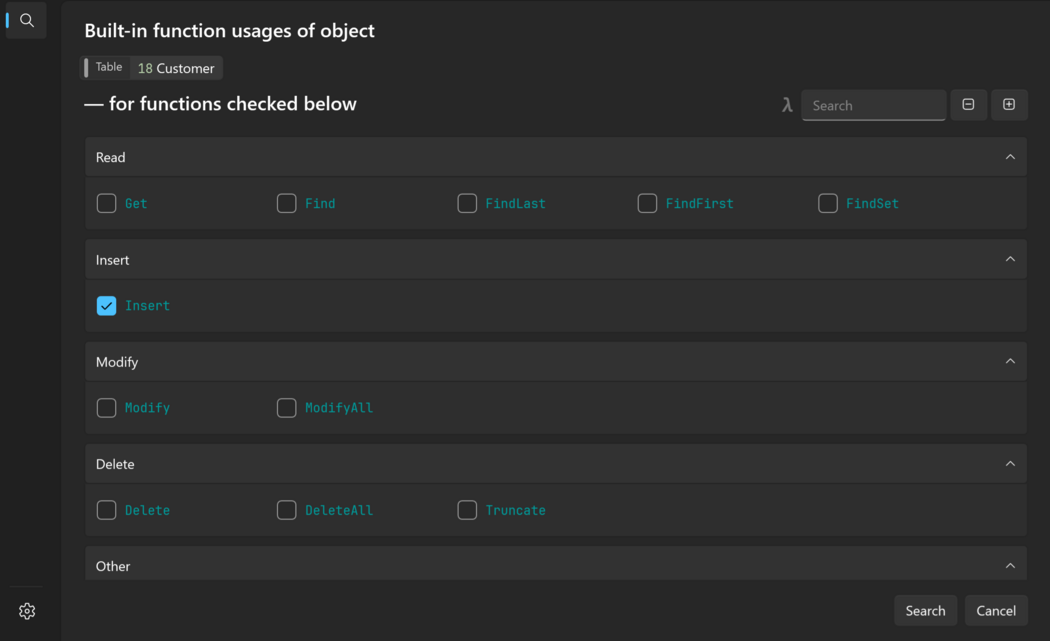Screen dimensions: 1050x641
Task: Collapse the Insert section chevron
Action: (1010, 259)
